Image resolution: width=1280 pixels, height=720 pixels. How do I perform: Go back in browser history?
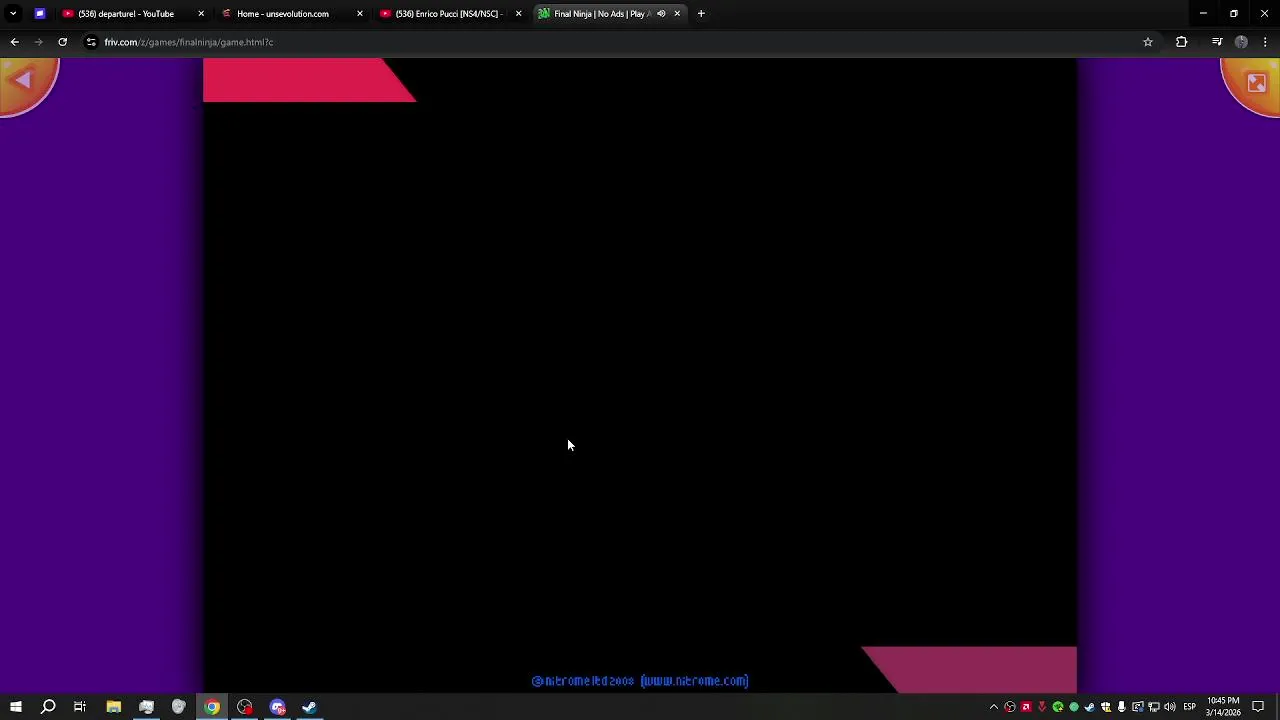coord(14,42)
